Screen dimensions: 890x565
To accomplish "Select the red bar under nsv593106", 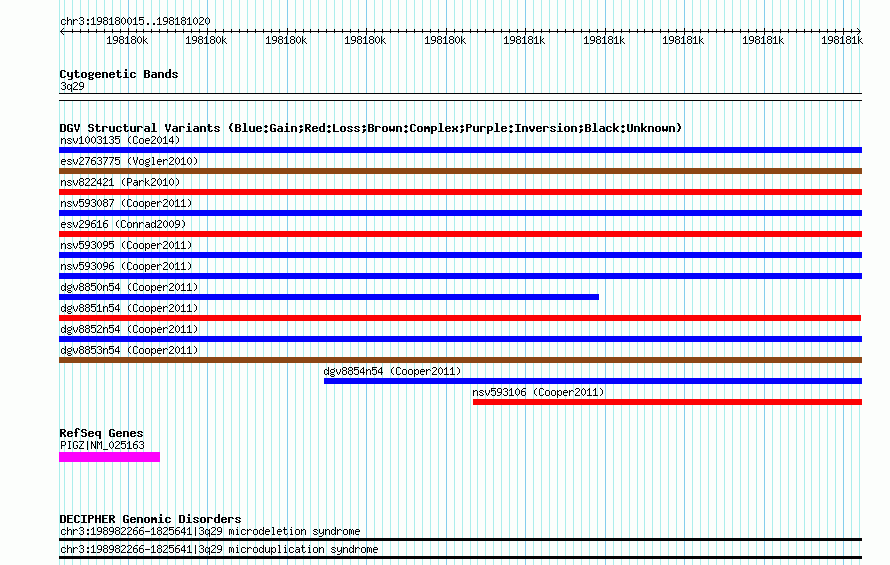I will 668,402.
